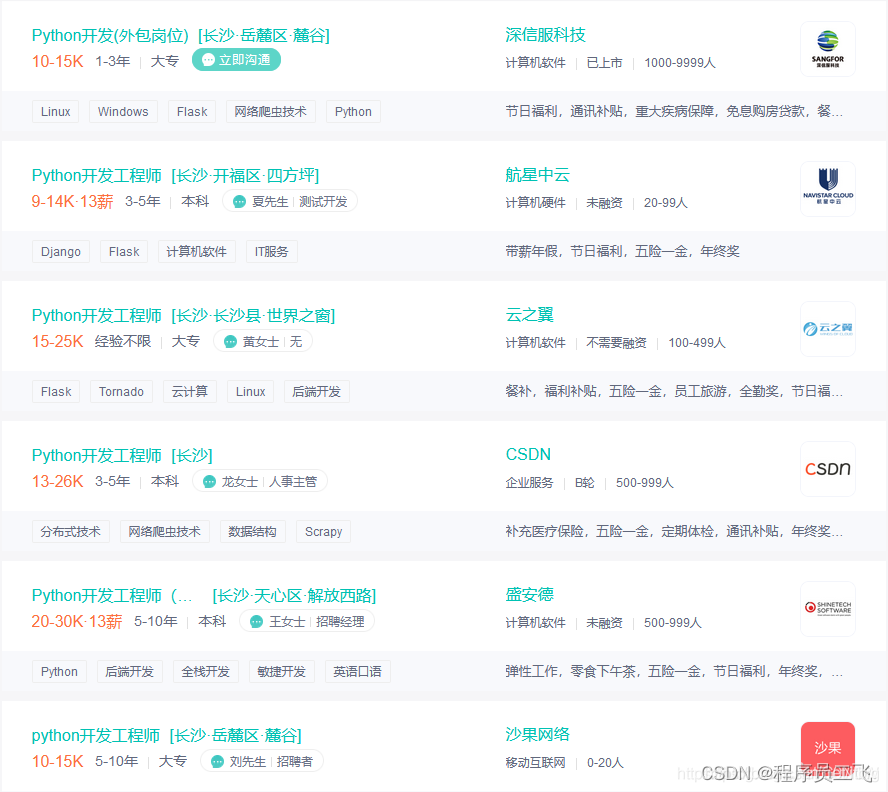Image resolution: width=888 pixels, height=792 pixels.
Task: Open the Navistar Cloud company logo
Action: coord(827,189)
